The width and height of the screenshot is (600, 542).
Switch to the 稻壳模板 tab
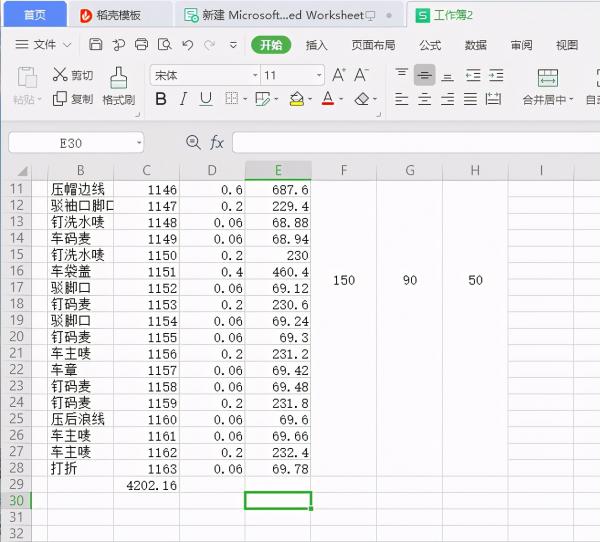tap(119, 15)
